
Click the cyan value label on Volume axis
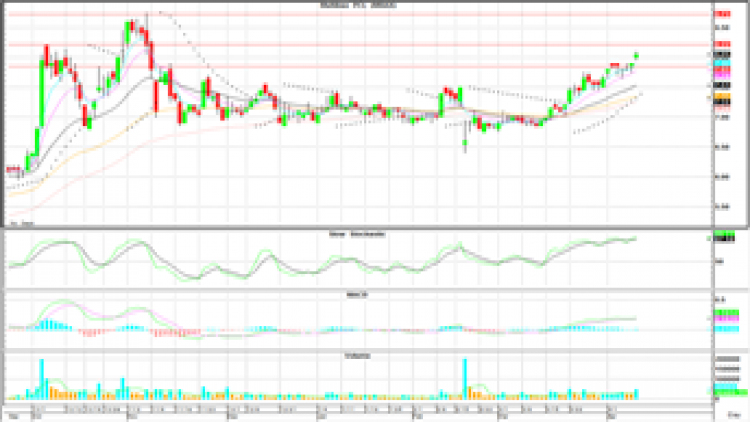click(725, 386)
